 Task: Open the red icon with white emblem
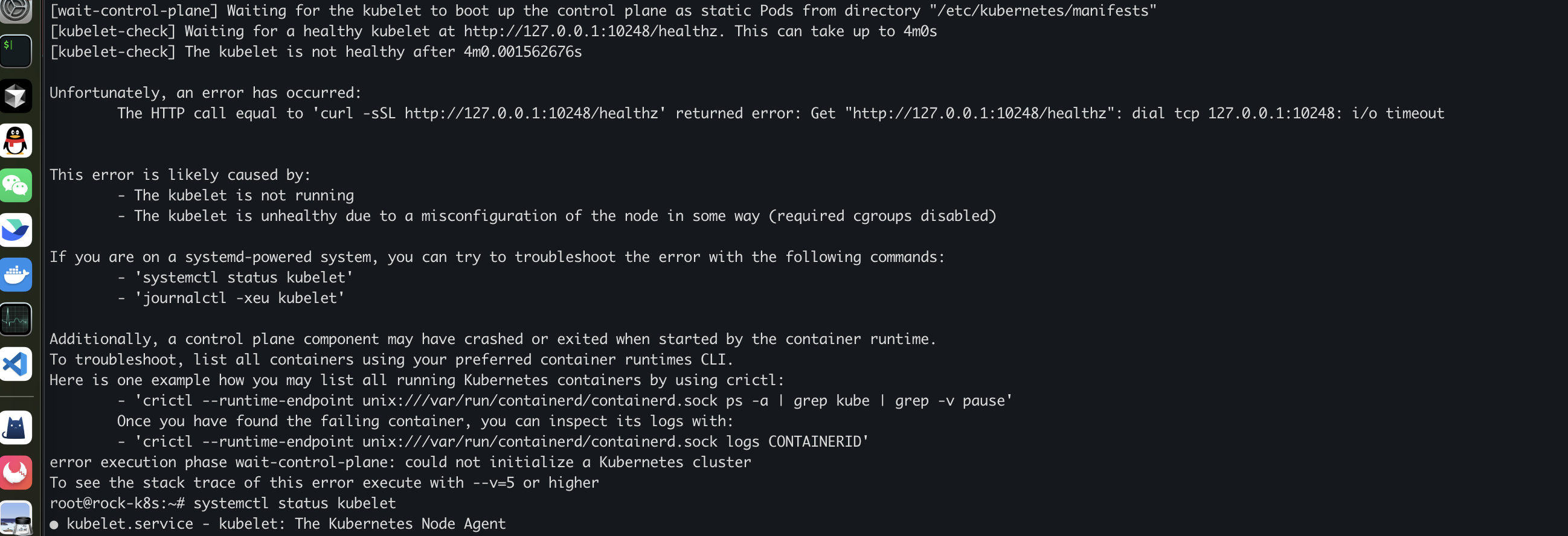point(16,472)
